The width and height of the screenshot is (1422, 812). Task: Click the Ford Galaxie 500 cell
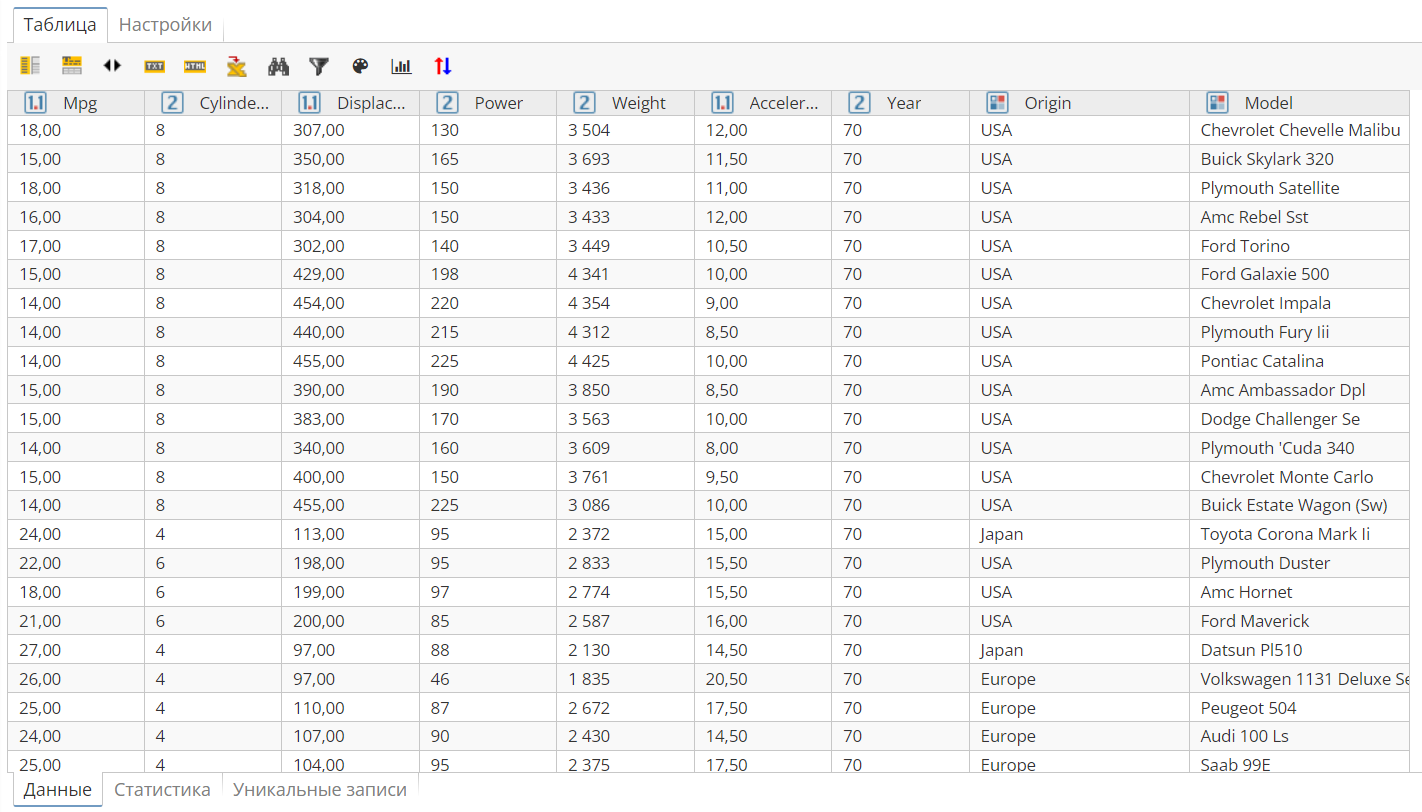coord(1300,274)
